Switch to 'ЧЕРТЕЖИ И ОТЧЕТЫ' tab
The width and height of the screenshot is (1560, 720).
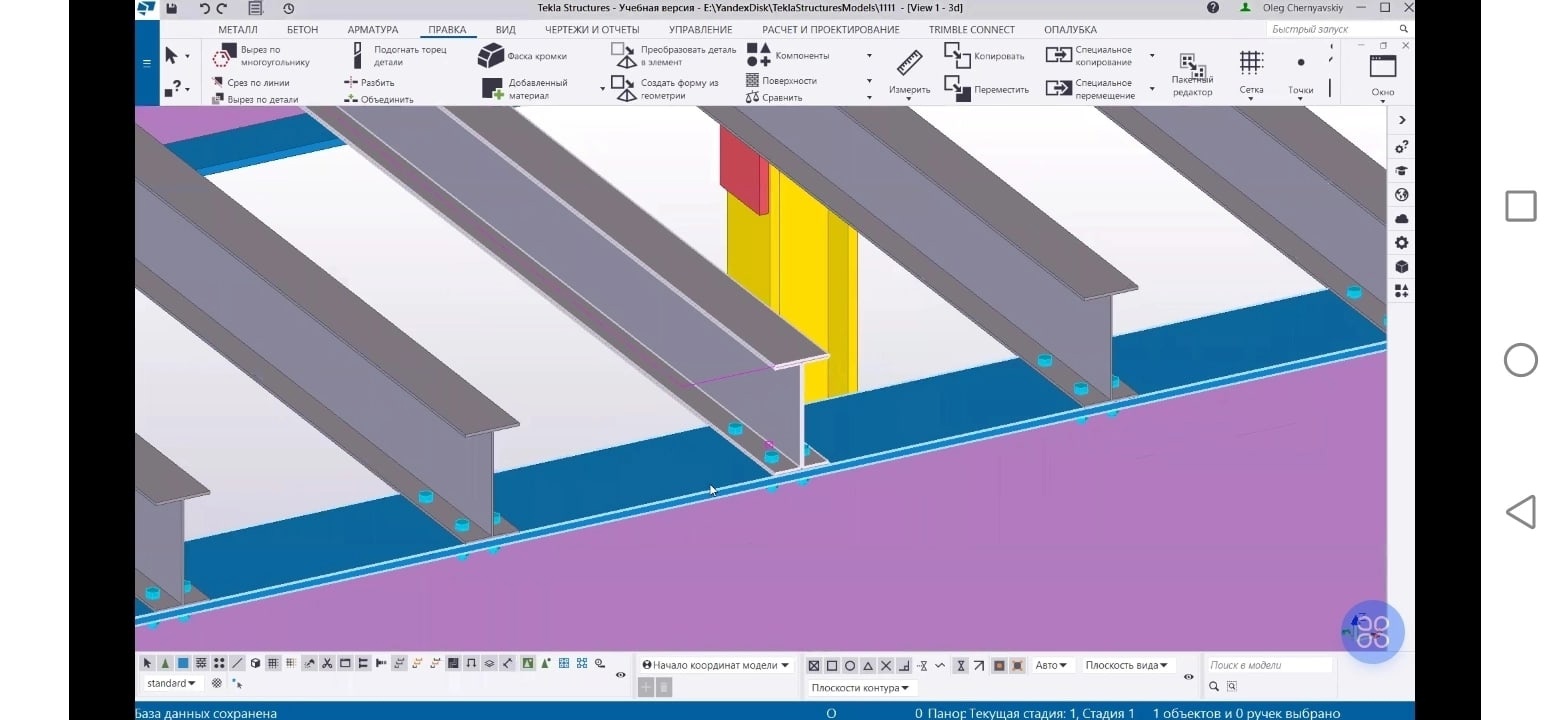592,30
